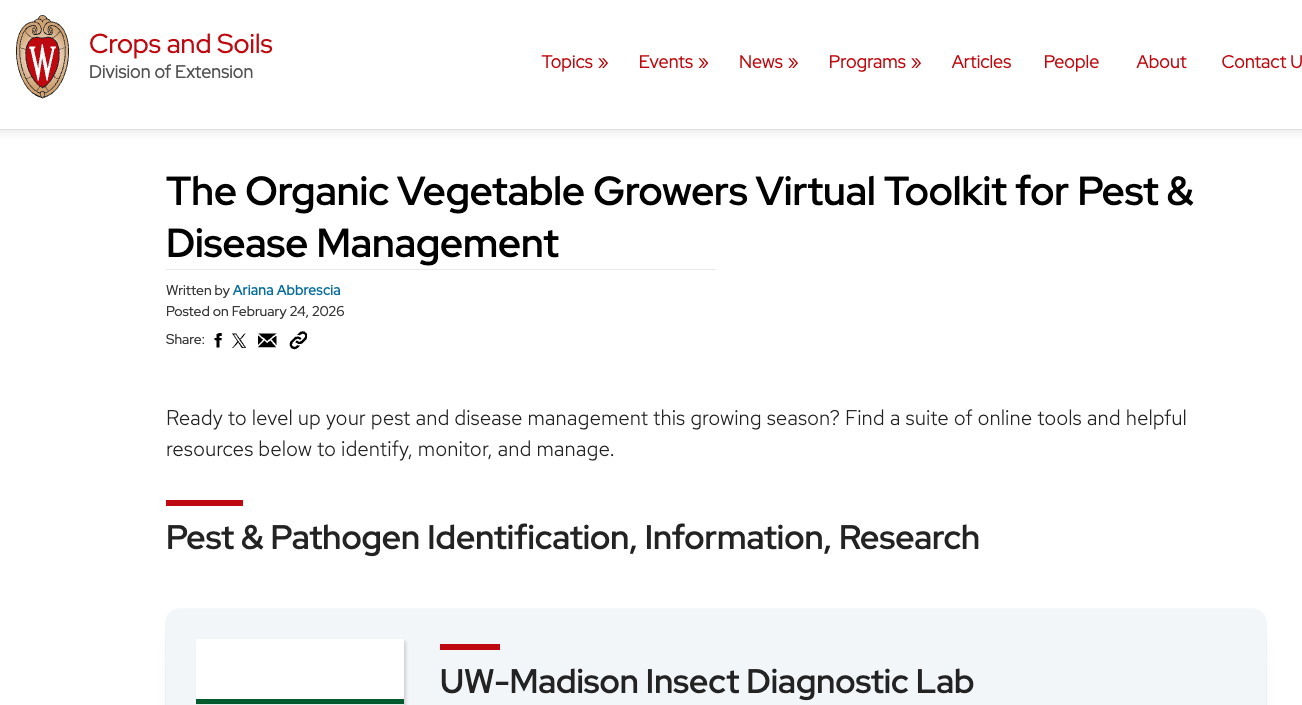
Task: Click the Insect Diagnostic Lab thumbnail
Action: [300, 672]
